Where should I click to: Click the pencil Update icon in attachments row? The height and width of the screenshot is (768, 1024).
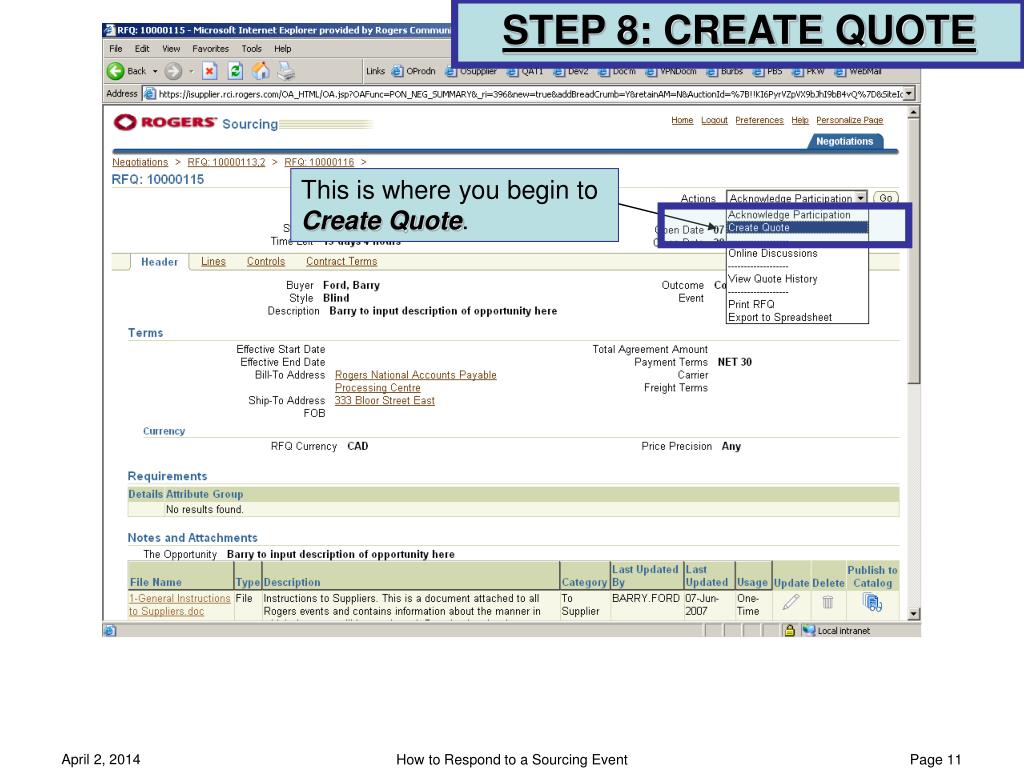pyautogui.click(x=791, y=602)
